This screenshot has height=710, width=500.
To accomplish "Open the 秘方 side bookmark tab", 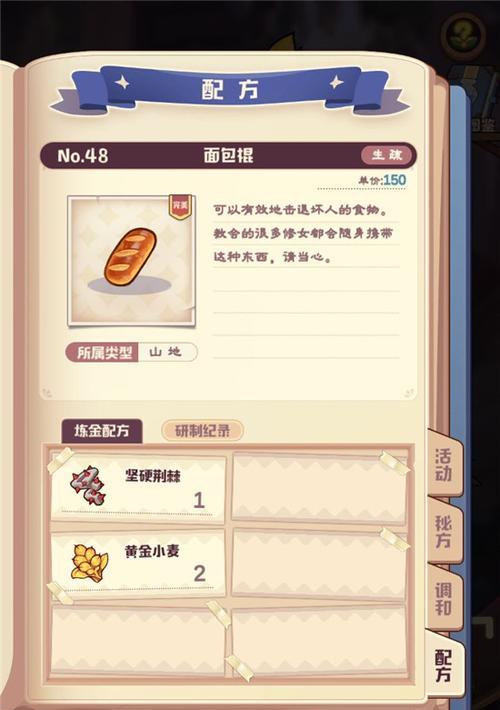I will (x=444, y=532).
